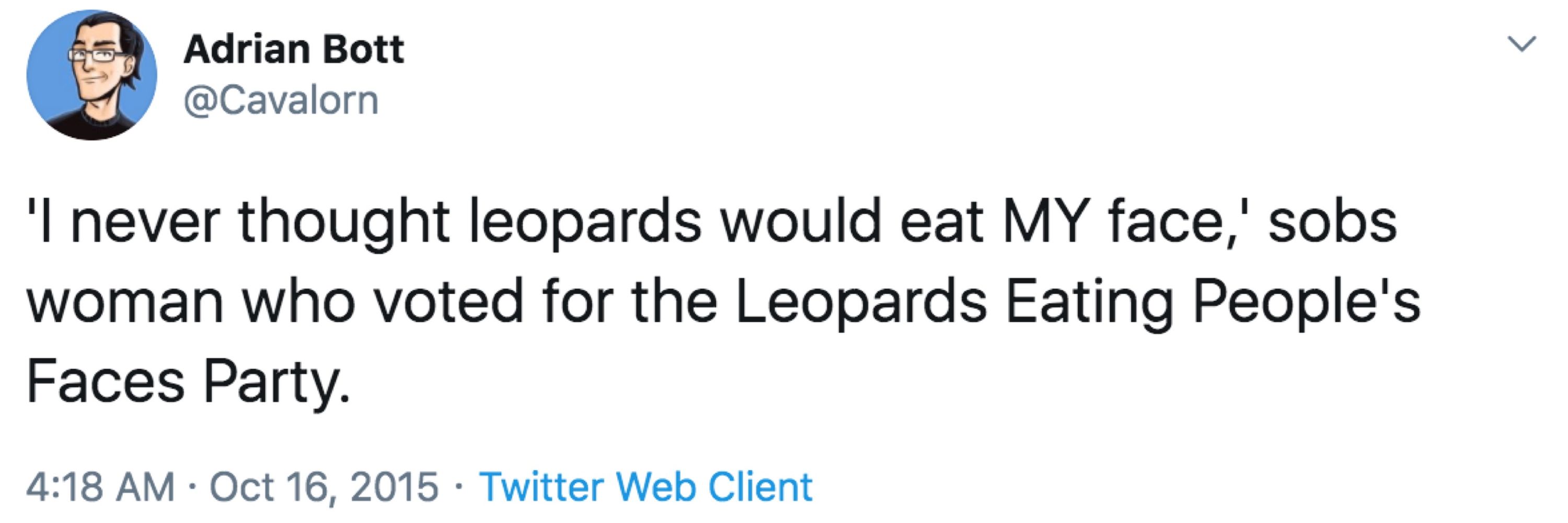
Task: Click the tweet's first line about leopards
Action: coord(711,222)
